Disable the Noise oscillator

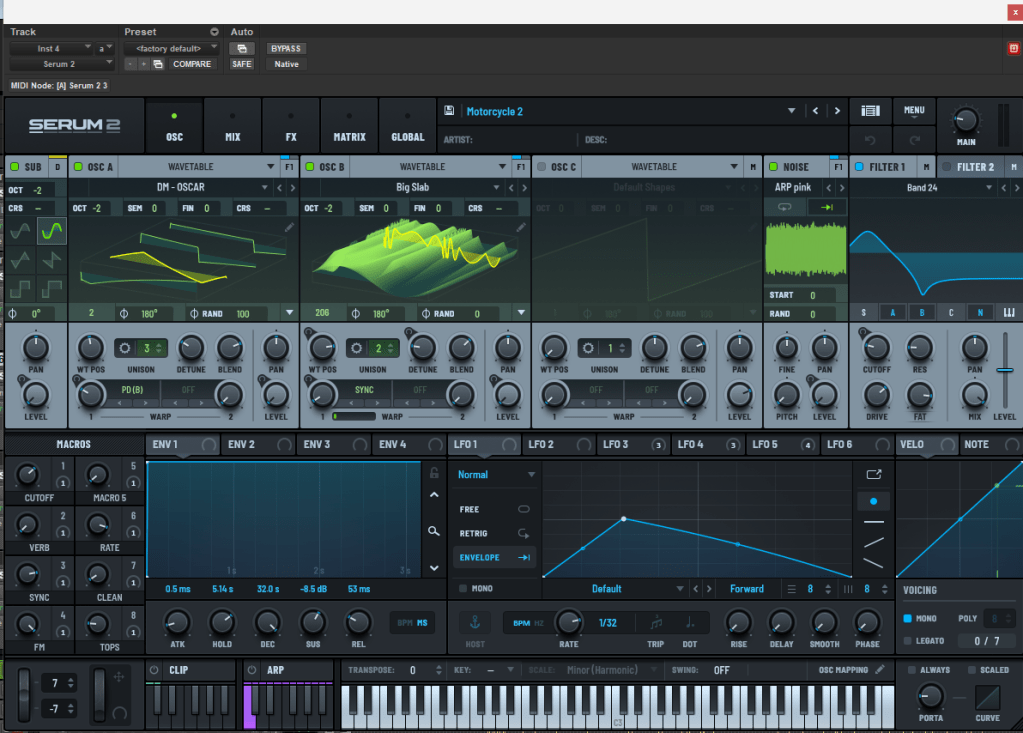pyautogui.click(x=774, y=167)
